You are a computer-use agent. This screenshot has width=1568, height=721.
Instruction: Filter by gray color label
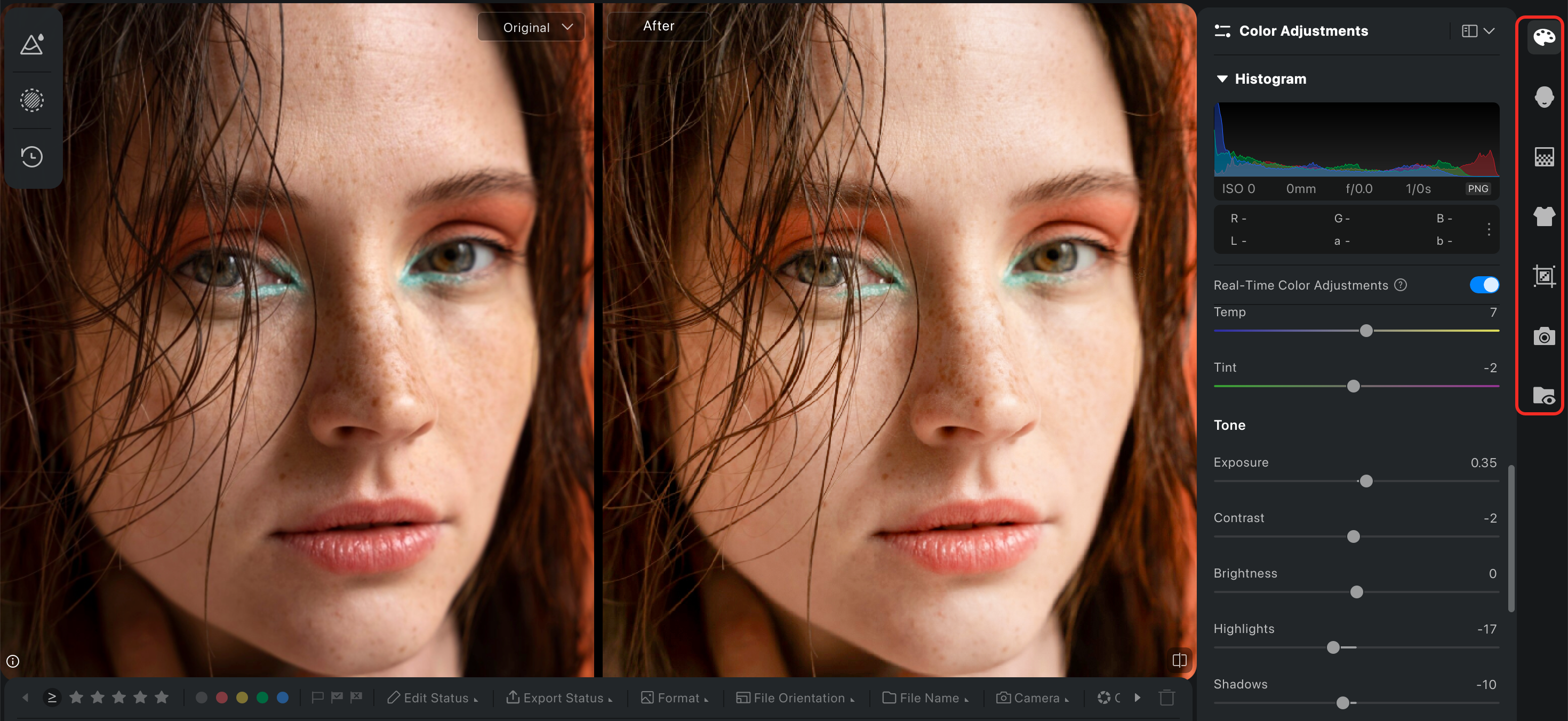[x=202, y=698]
